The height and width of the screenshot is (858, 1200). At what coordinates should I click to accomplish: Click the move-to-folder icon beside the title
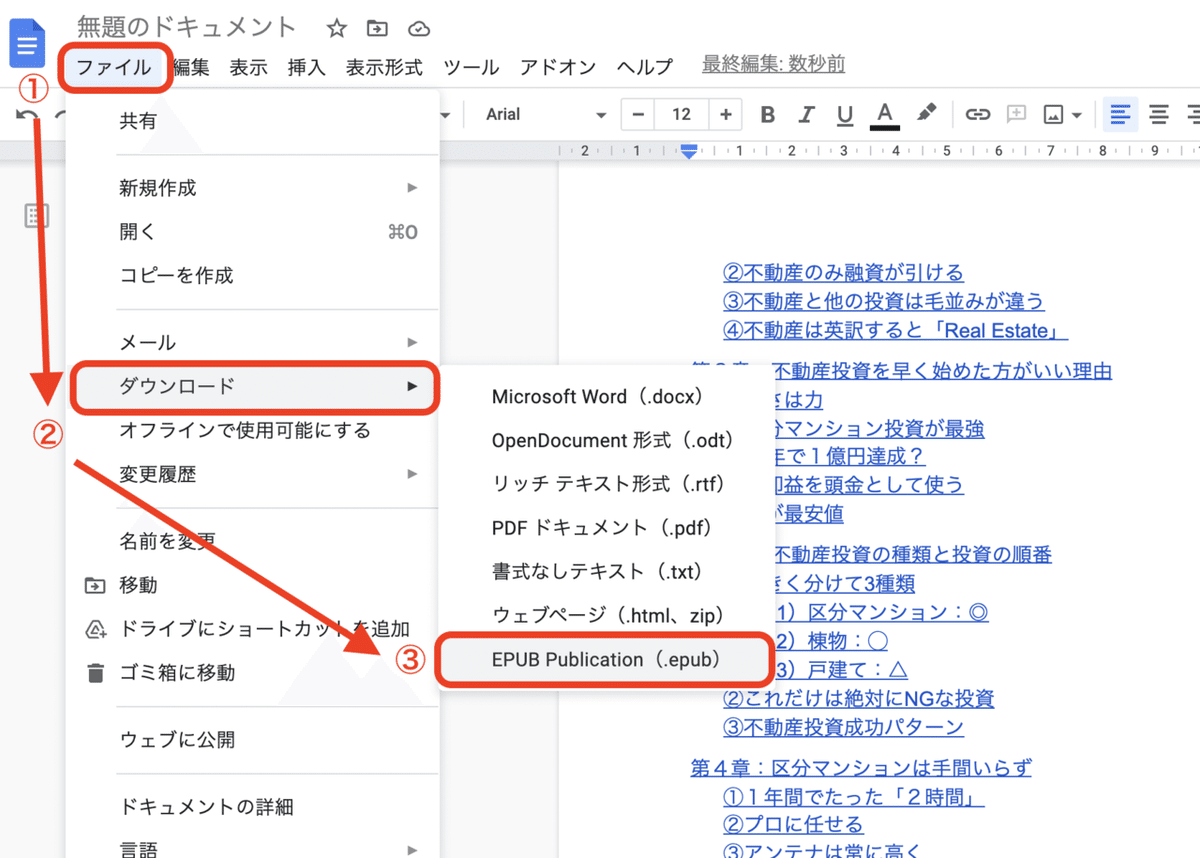[x=377, y=28]
